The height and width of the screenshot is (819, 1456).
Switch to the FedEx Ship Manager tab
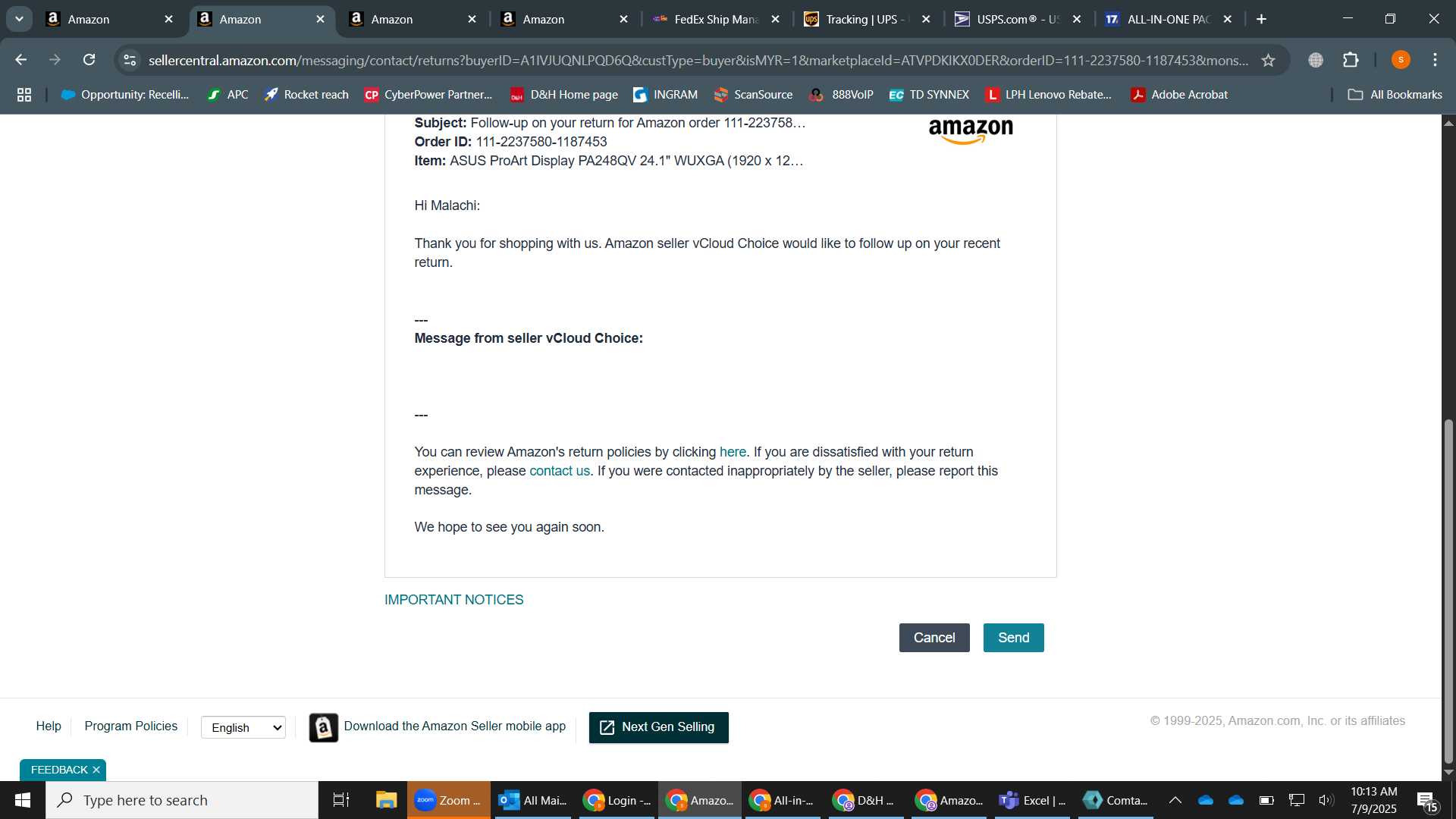pos(717,19)
